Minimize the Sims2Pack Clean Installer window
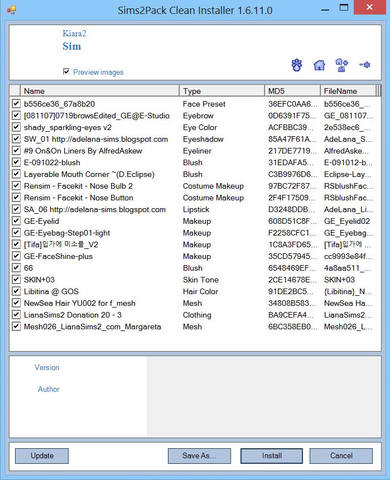The width and height of the screenshot is (390, 480). click(x=325, y=10)
